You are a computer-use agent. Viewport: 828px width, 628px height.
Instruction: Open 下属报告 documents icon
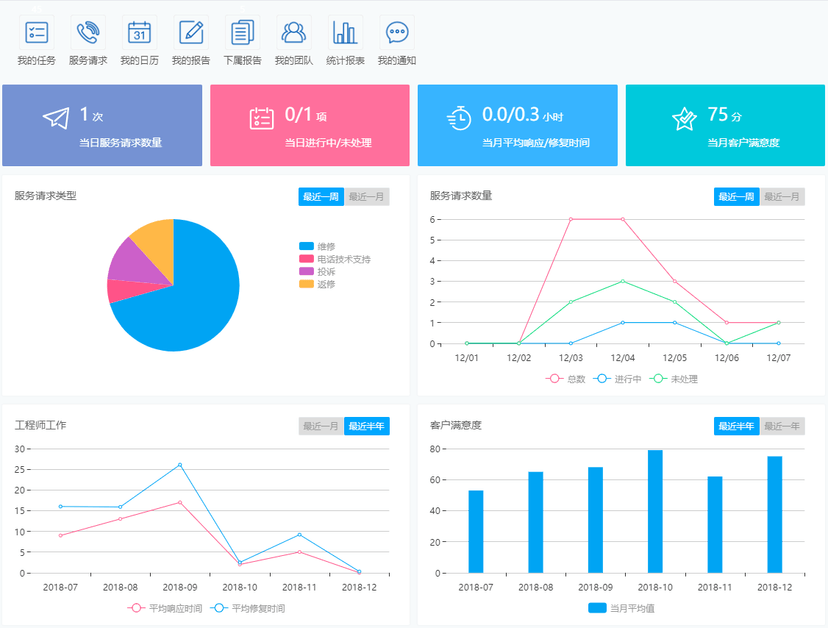(x=242, y=32)
